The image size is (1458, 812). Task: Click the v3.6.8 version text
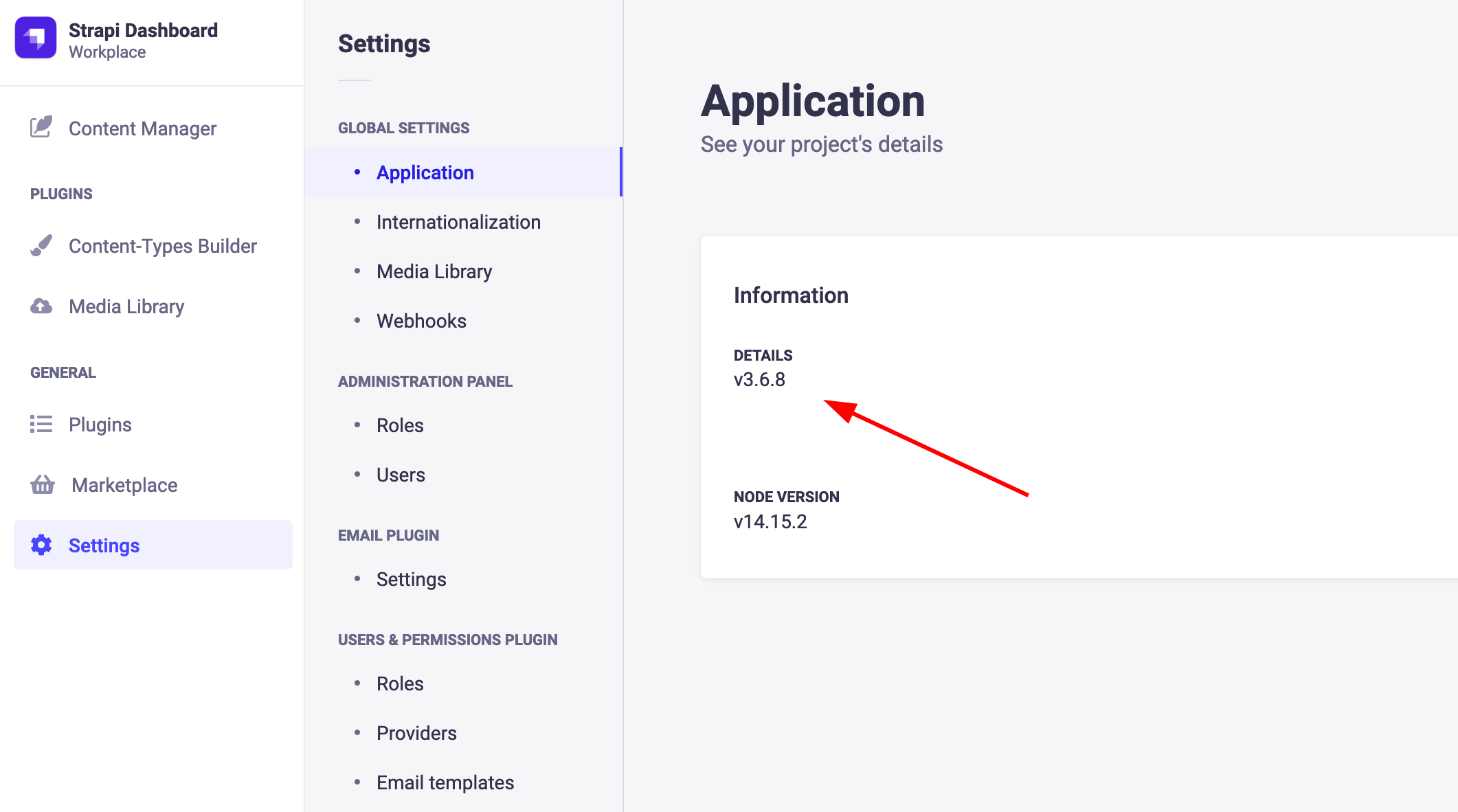click(759, 379)
